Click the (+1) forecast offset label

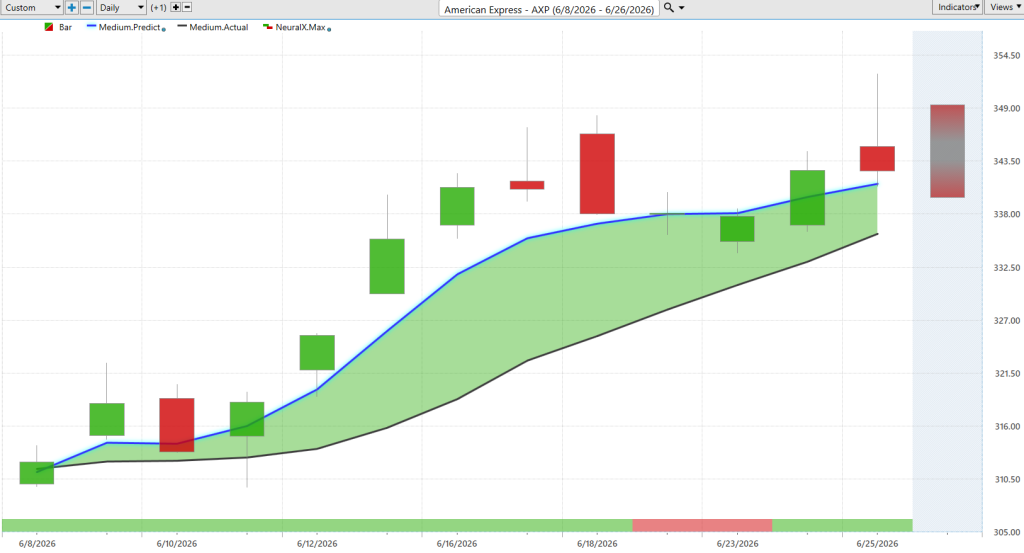coord(158,8)
